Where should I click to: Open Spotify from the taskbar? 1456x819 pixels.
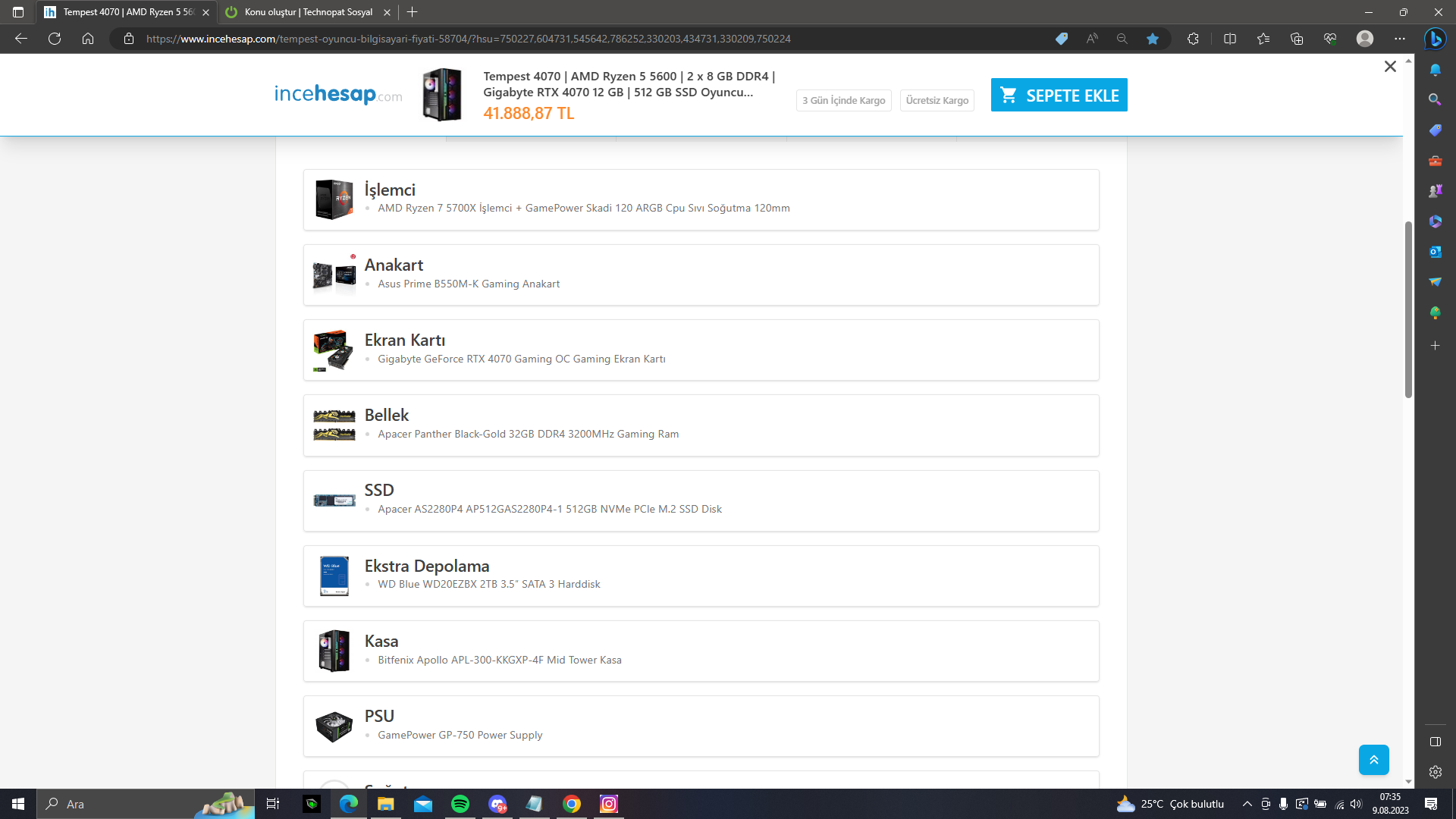(460, 804)
